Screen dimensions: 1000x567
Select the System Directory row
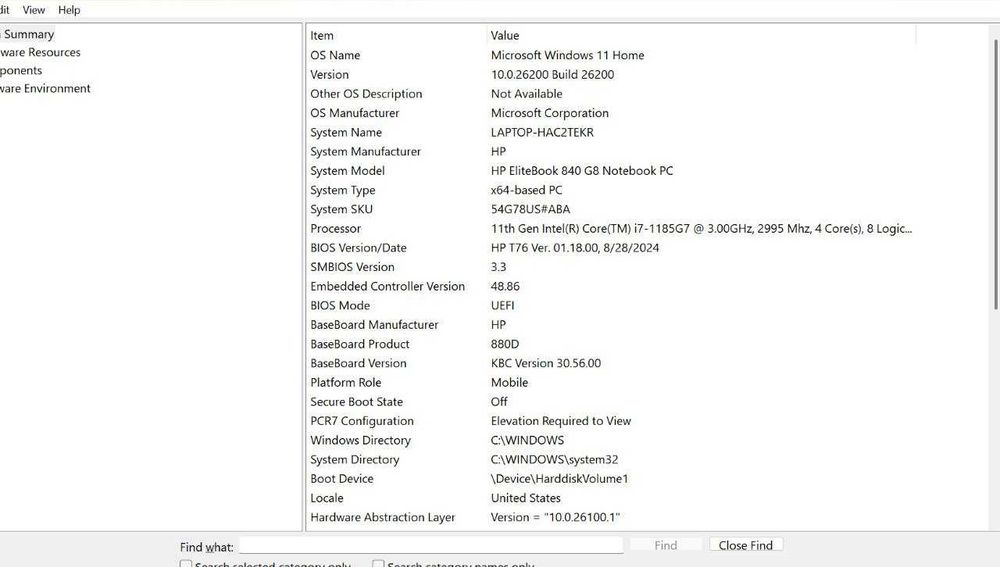[x=611, y=460]
